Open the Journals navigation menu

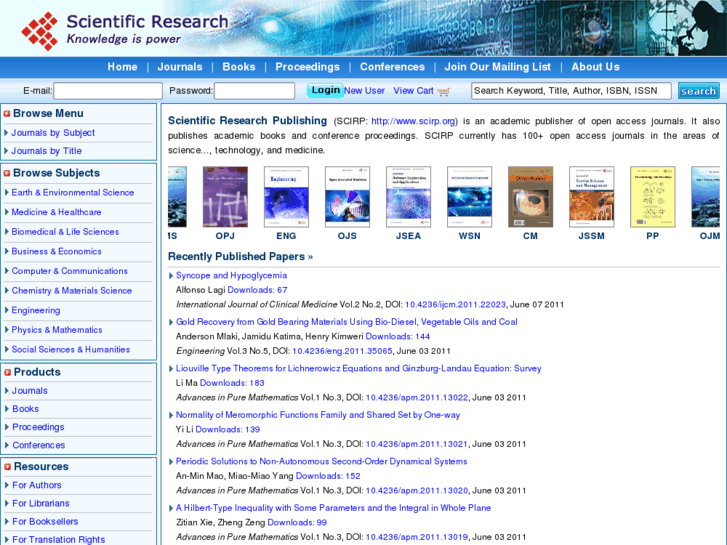tap(180, 67)
